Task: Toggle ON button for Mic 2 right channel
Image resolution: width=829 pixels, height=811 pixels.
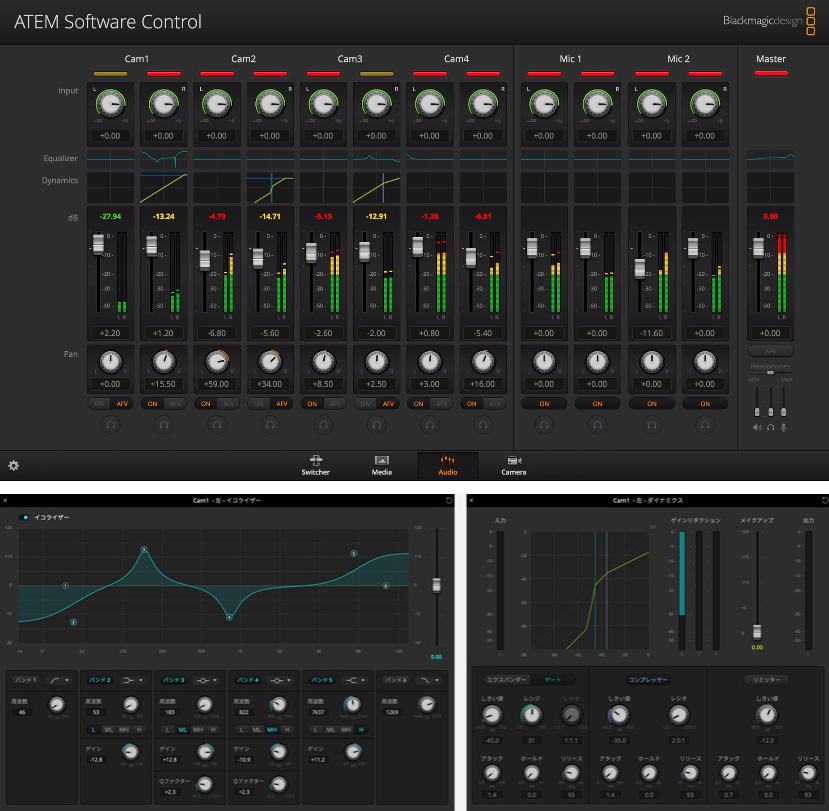Action: [x=705, y=403]
